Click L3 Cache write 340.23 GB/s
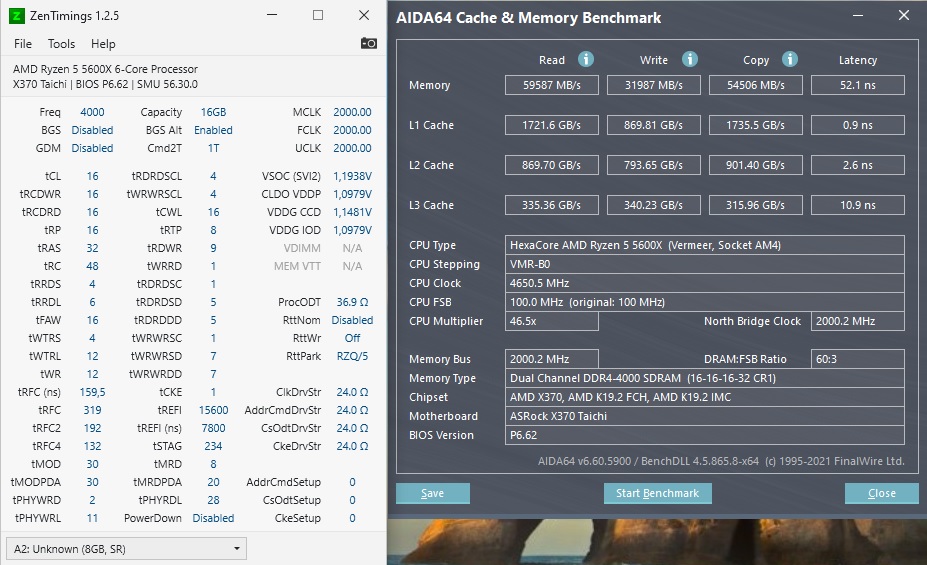Image resolution: width=927 pixels, height=565 pixels. point(654,205)
